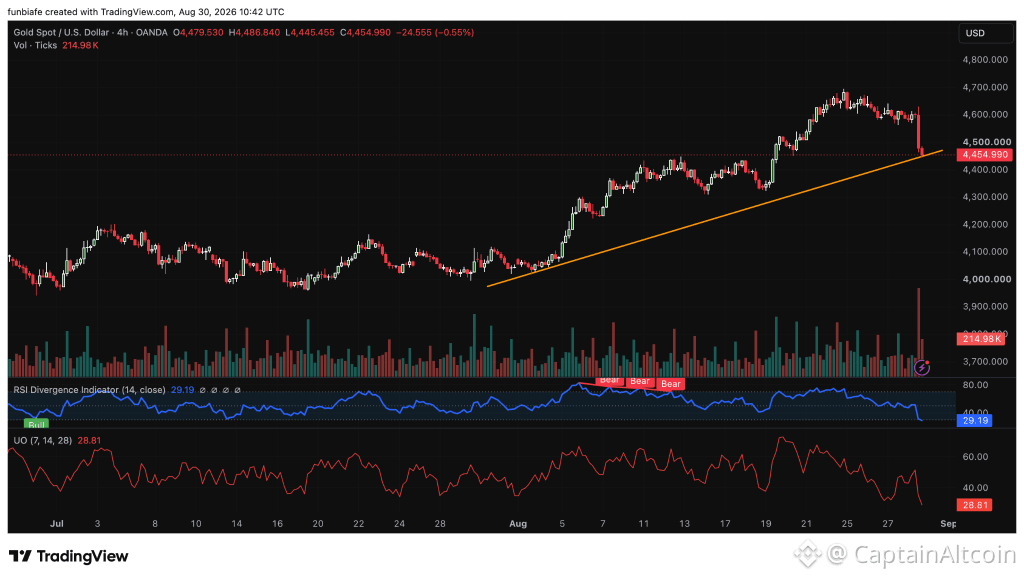Viewport: 1024px width, 579px height.
Task: Click the 80.00 RSI scale label
Action: [x=975, y=384]
